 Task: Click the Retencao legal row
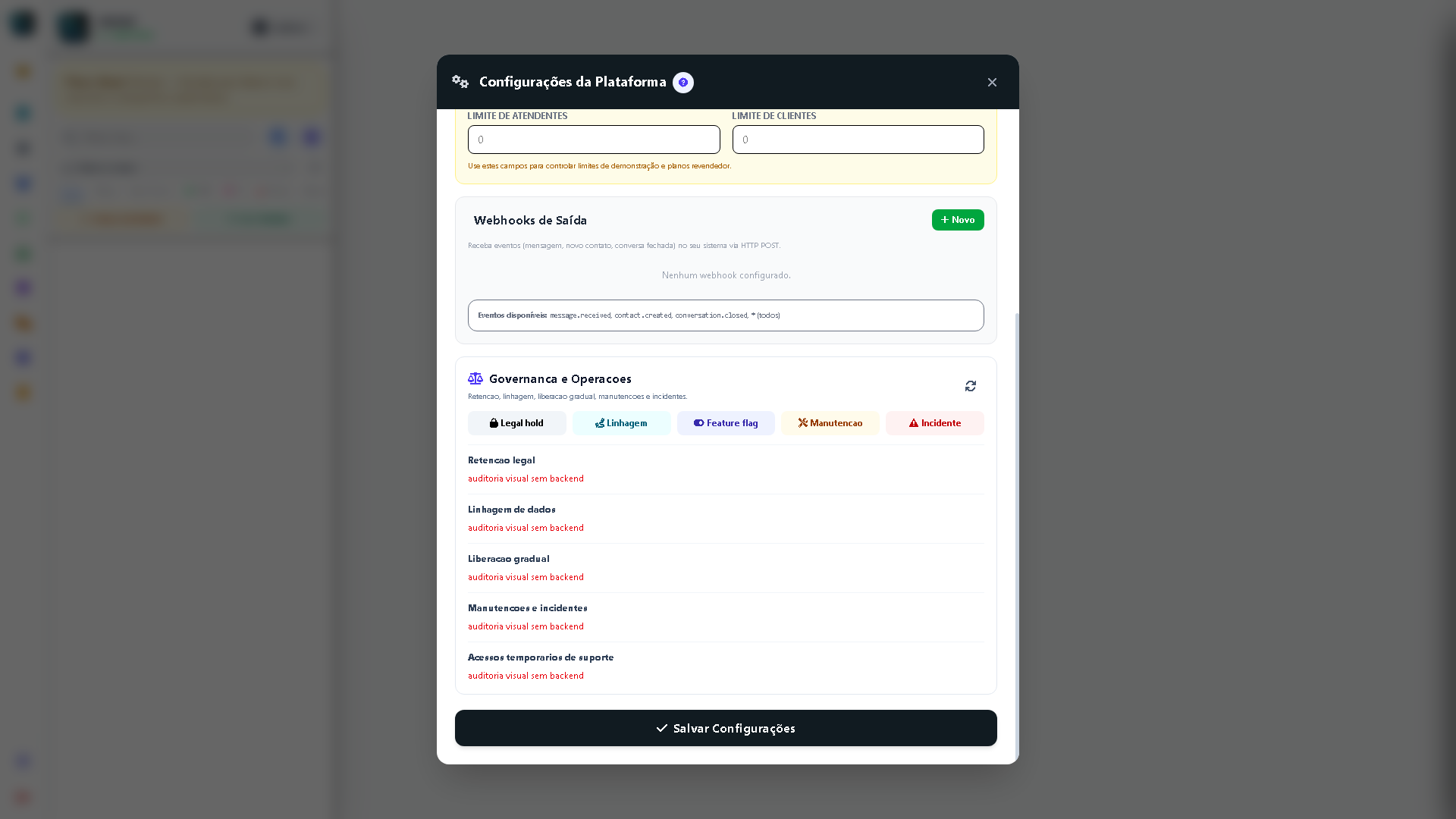point(726,469)
